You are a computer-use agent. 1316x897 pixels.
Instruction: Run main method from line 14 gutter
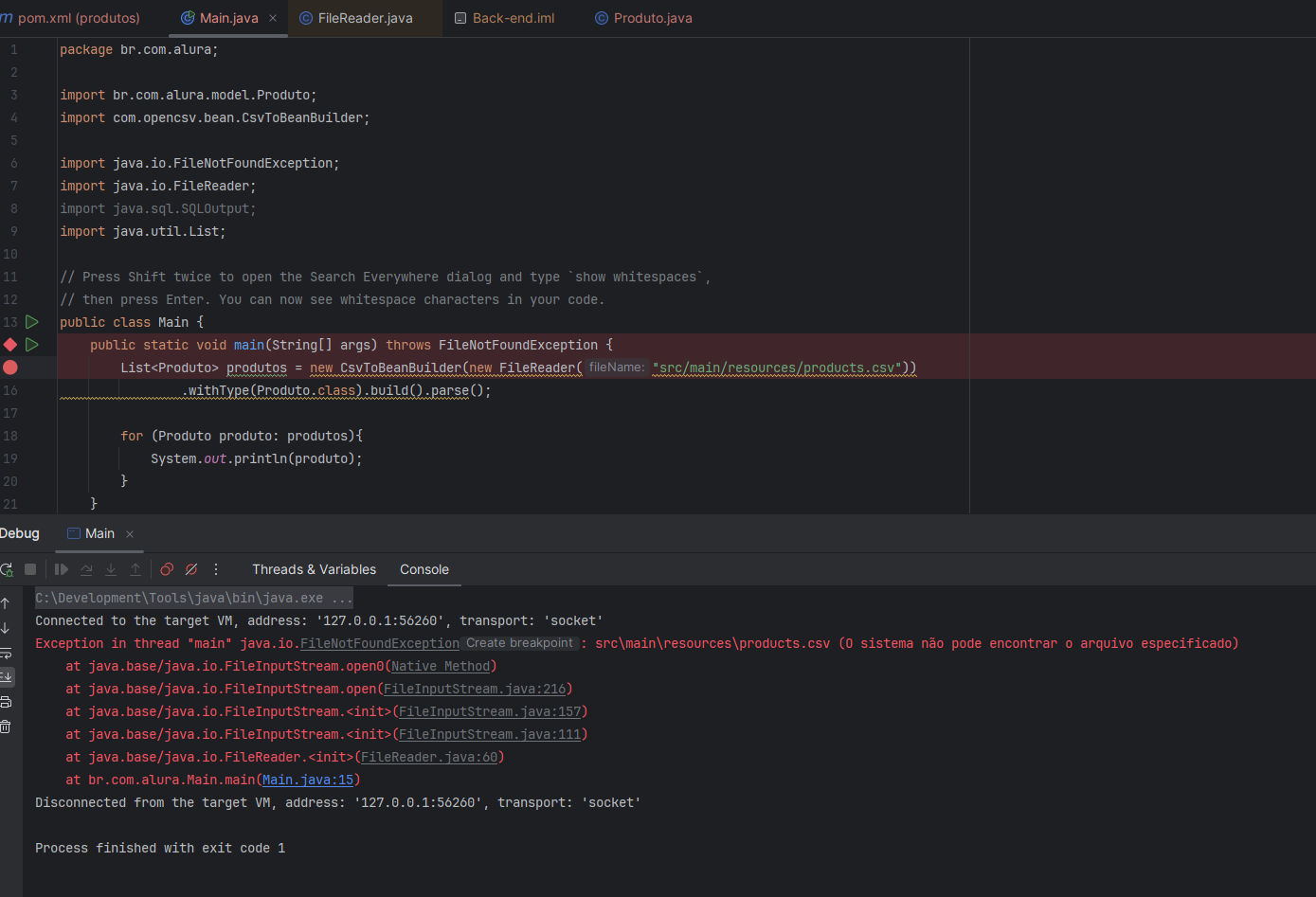click(x=32, y=345)
